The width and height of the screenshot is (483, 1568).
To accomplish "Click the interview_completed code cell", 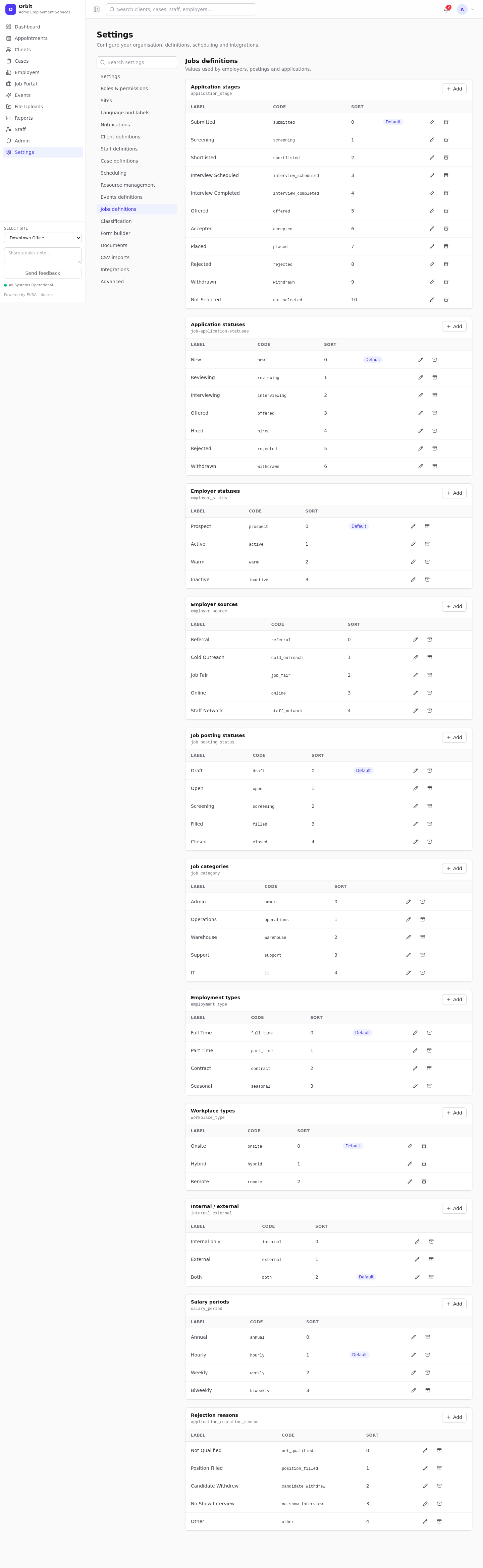I will (x=296, y=193).
